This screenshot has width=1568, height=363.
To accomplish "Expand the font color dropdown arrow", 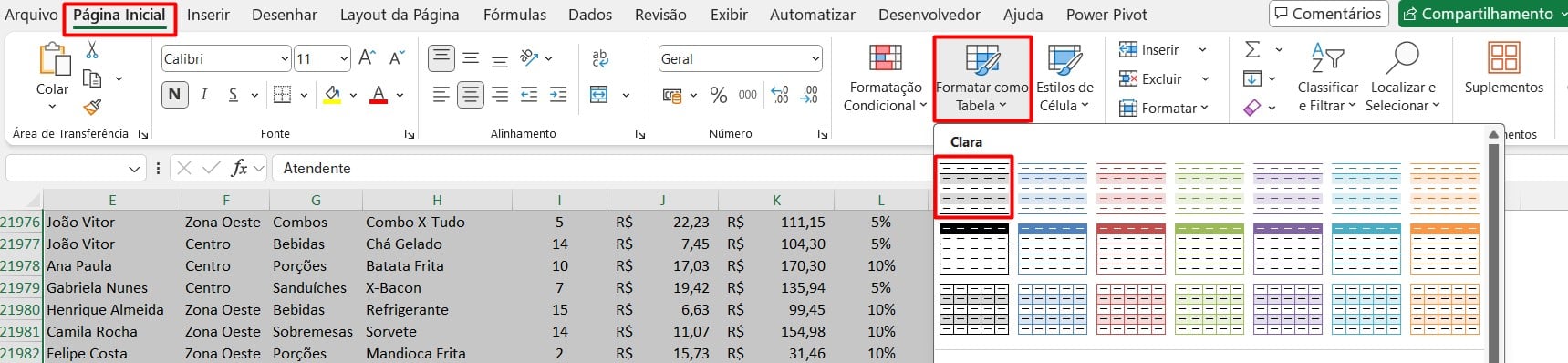I will 400,95.
